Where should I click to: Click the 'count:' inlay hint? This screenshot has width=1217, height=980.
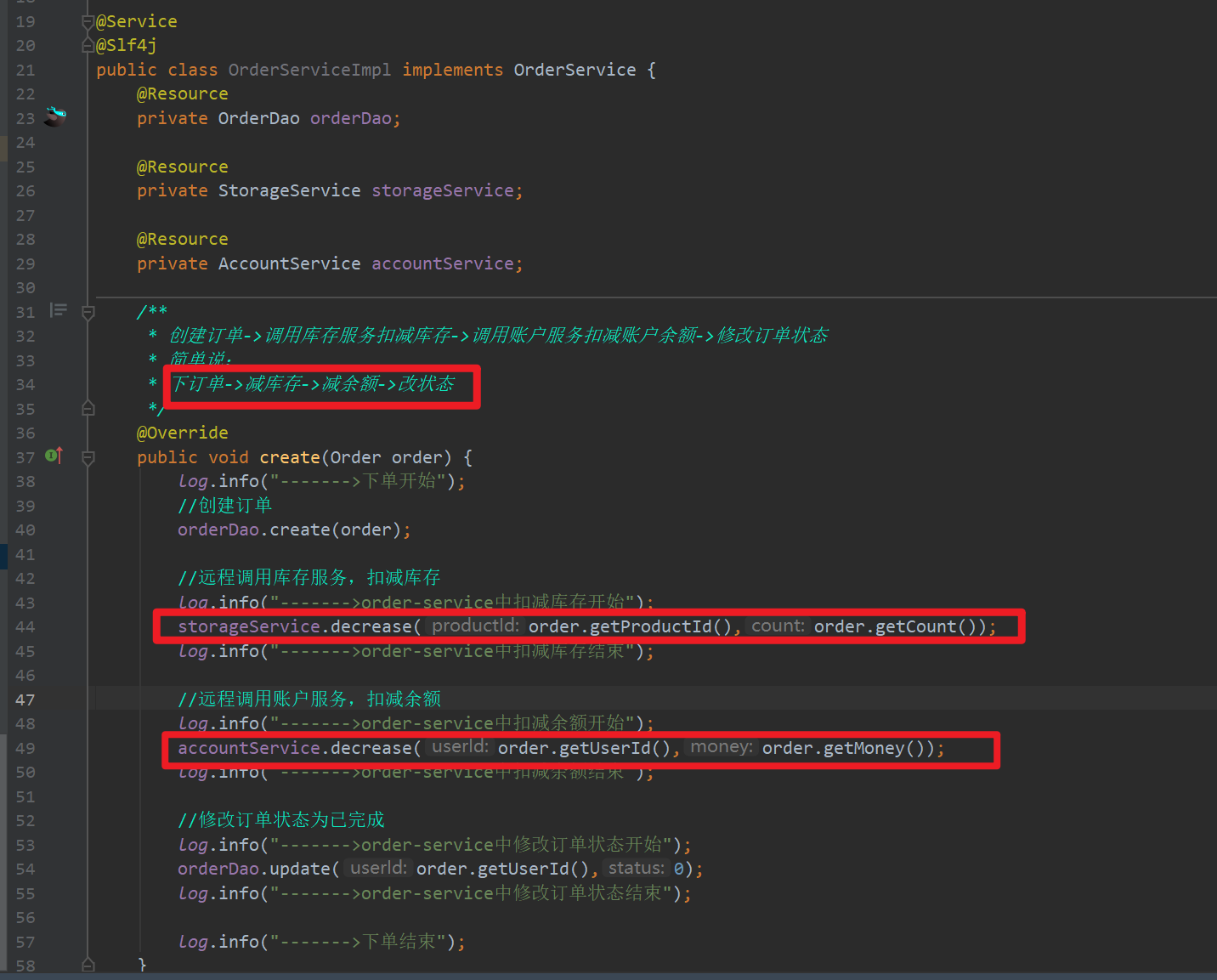point(778,626)
